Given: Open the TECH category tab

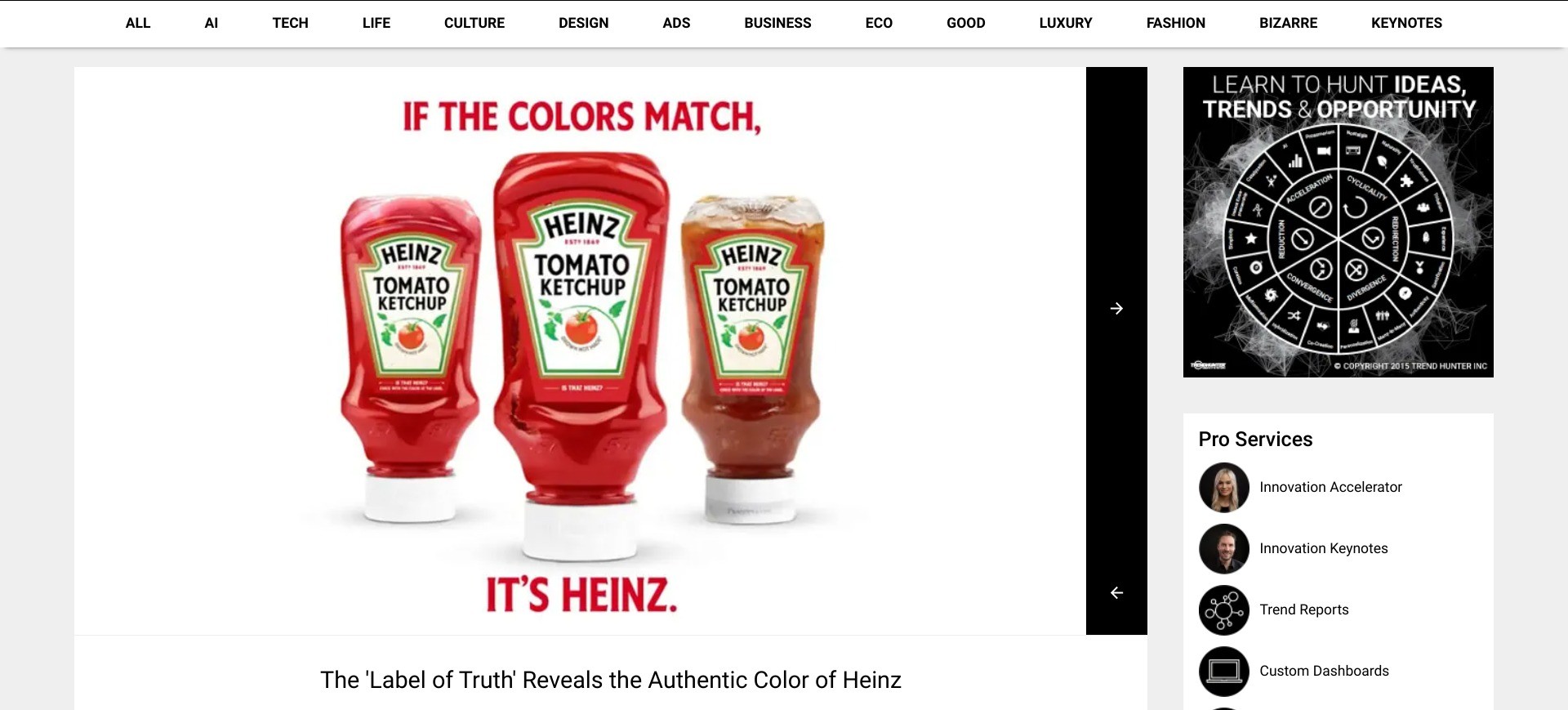Looking at the screenshot, I should click(290, 23).
